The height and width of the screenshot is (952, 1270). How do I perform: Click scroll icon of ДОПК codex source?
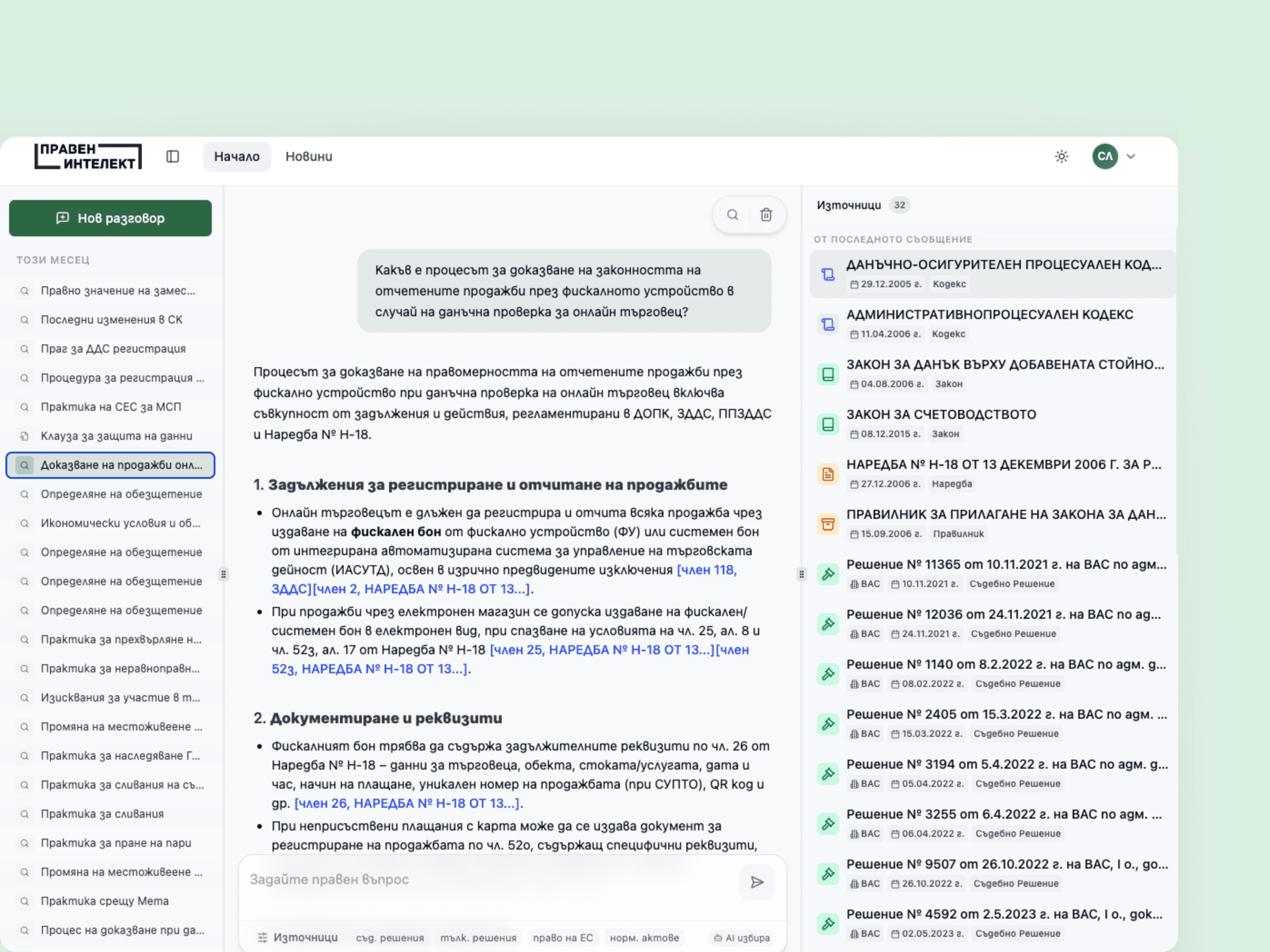827,274
